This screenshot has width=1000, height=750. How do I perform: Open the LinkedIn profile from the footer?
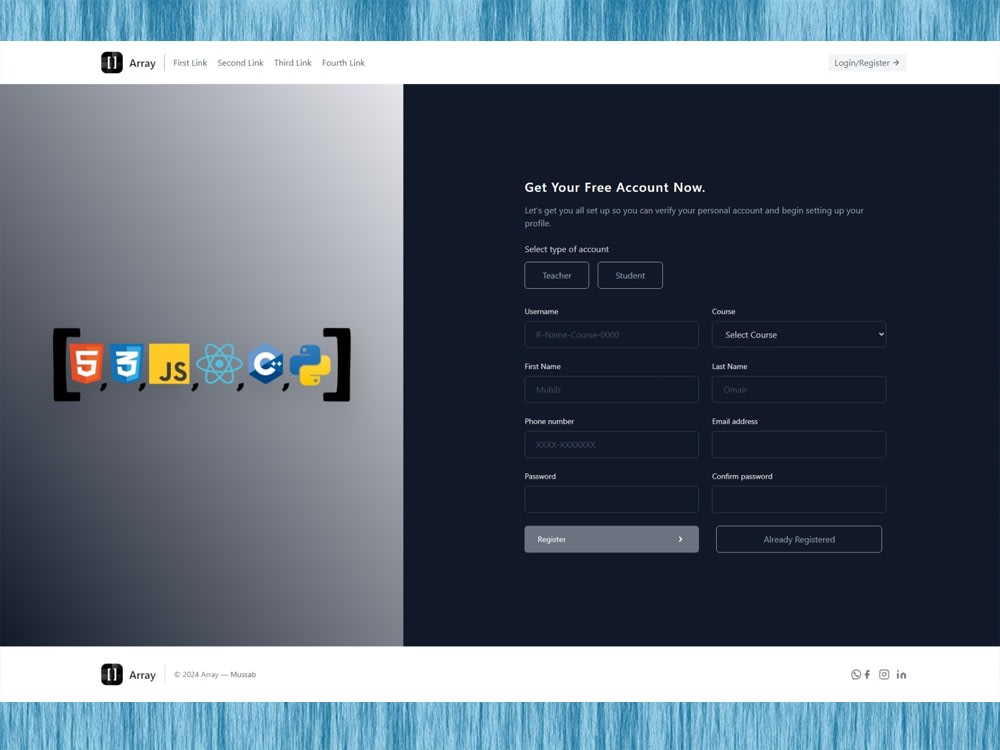[901, 674]
